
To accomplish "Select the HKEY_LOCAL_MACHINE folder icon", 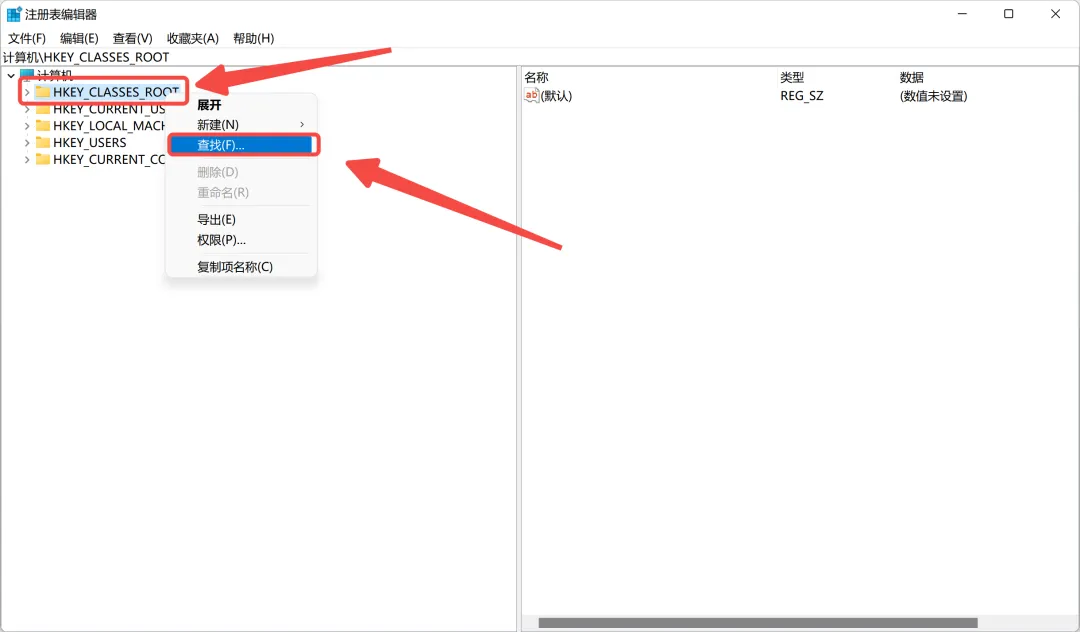I will pos(43,125).
